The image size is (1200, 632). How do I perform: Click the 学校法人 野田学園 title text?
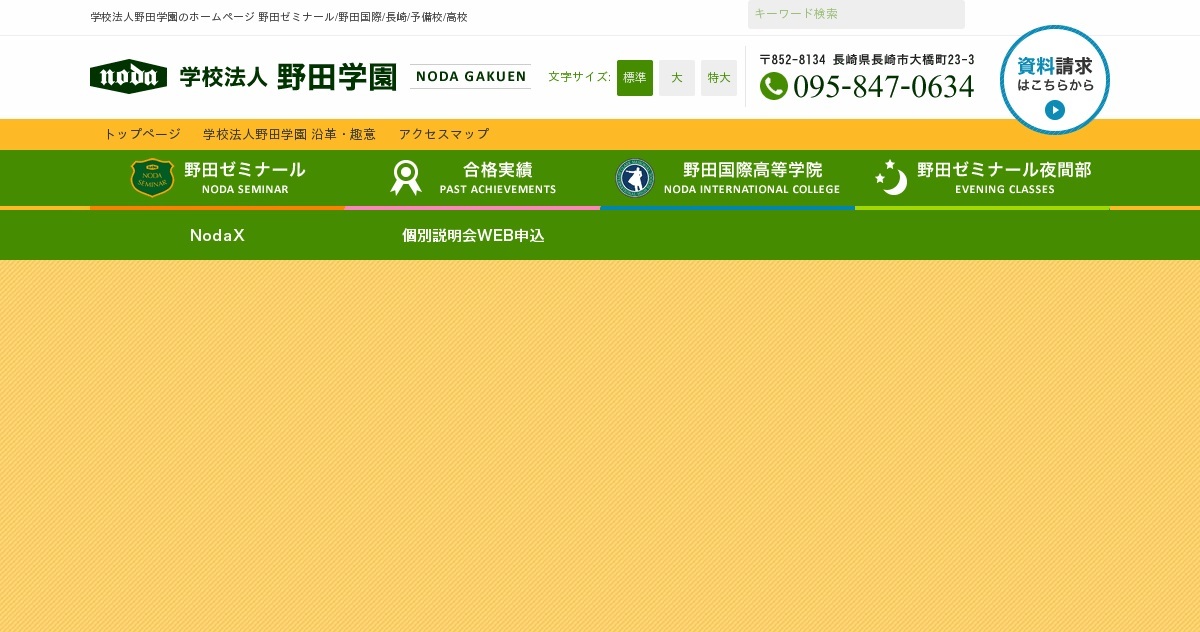click(288, 77)
